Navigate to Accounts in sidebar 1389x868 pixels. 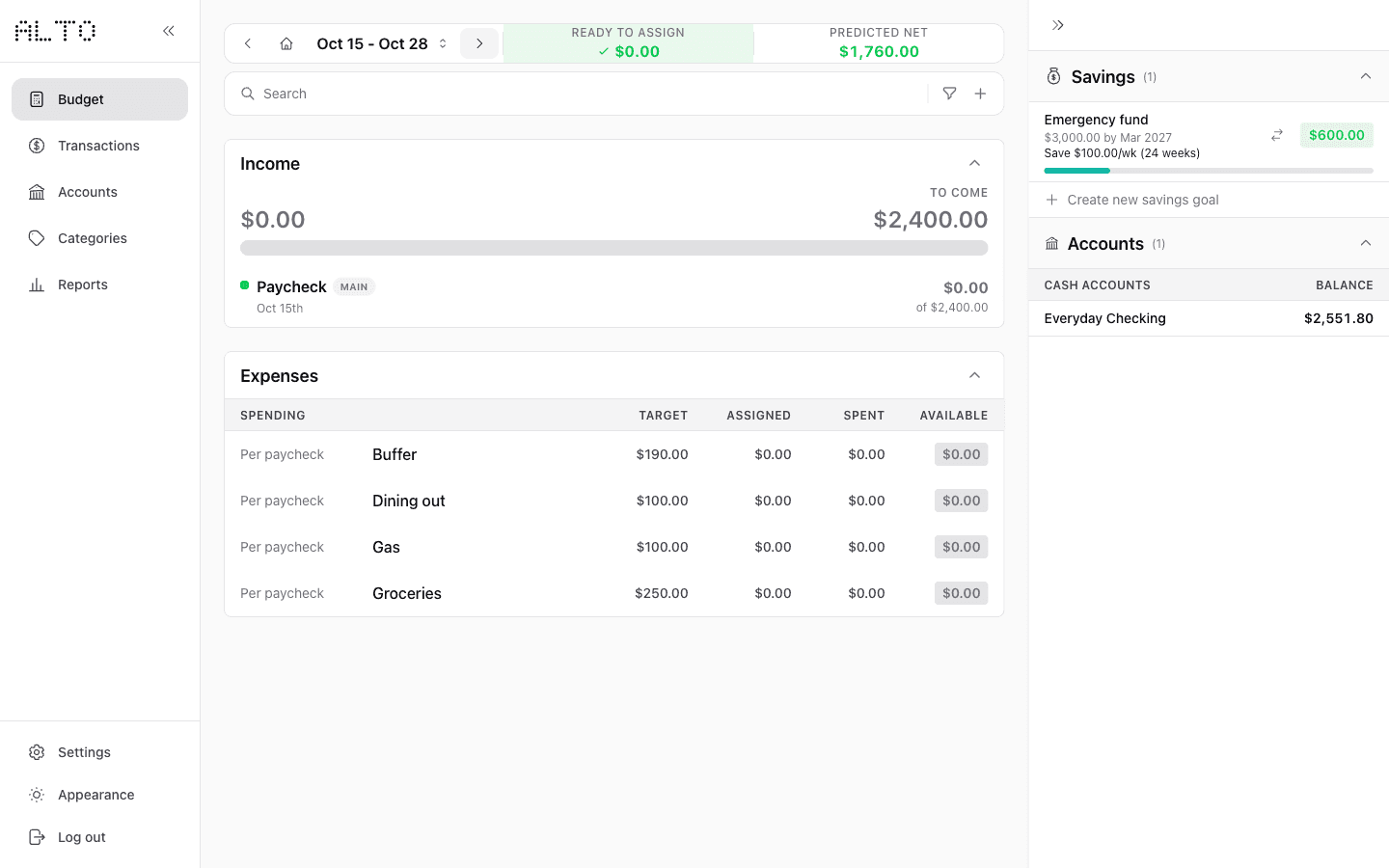click(99, 192)
